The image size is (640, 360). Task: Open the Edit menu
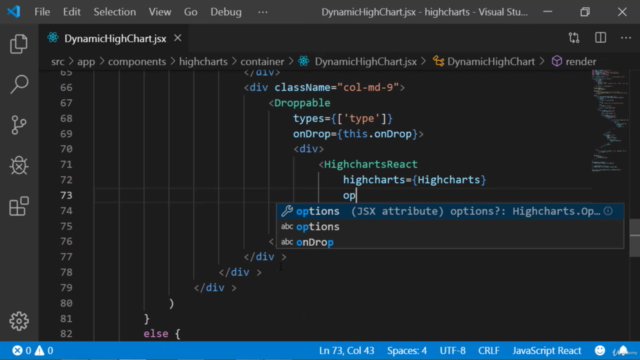coord(71,12)
